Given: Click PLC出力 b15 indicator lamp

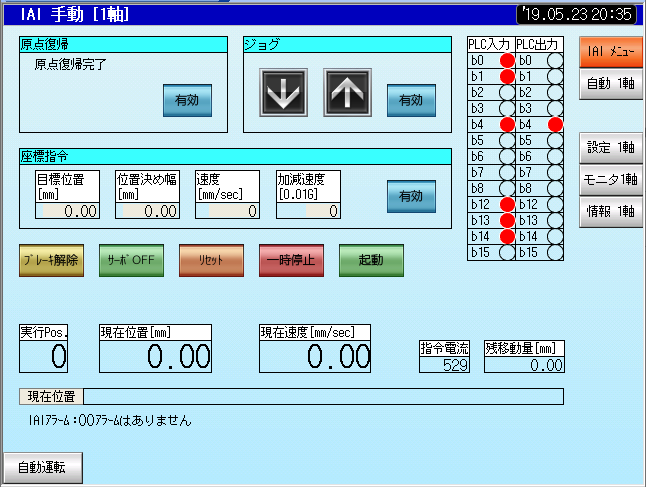Looking at the screenshot, I should pos(555,252).
